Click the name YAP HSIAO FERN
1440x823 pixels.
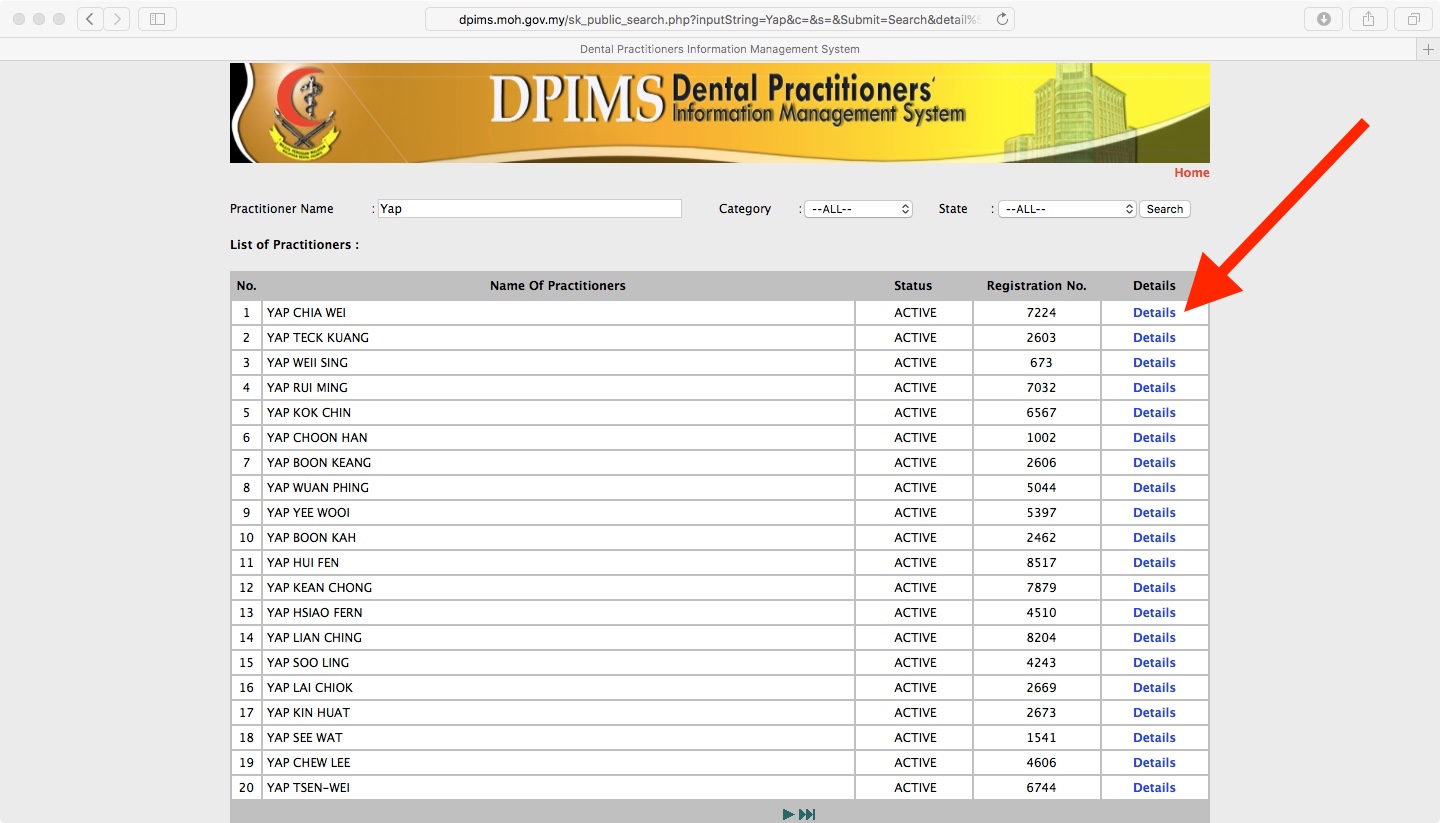coord(315,613)
